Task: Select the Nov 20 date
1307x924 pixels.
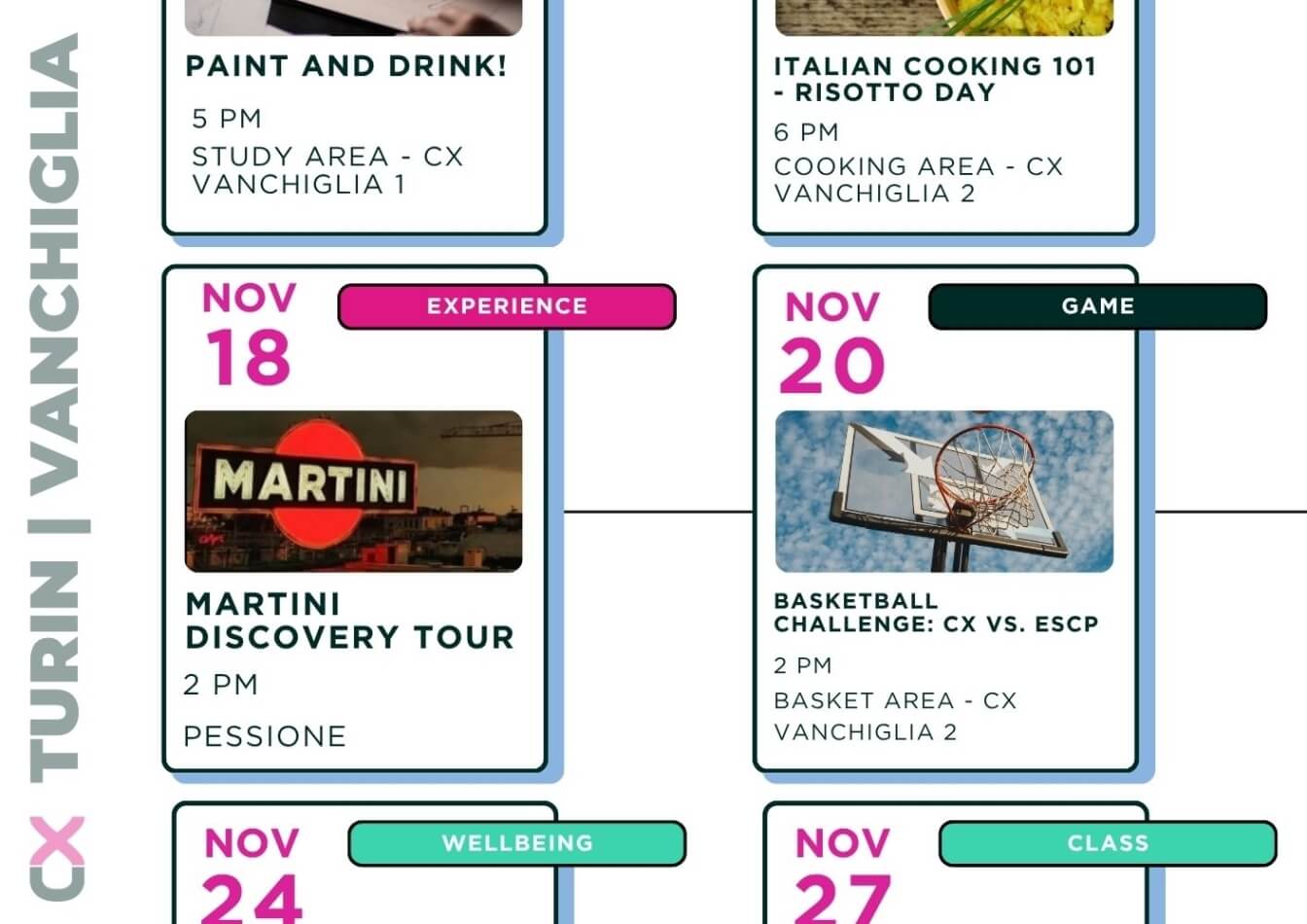Action: (832, 343)
